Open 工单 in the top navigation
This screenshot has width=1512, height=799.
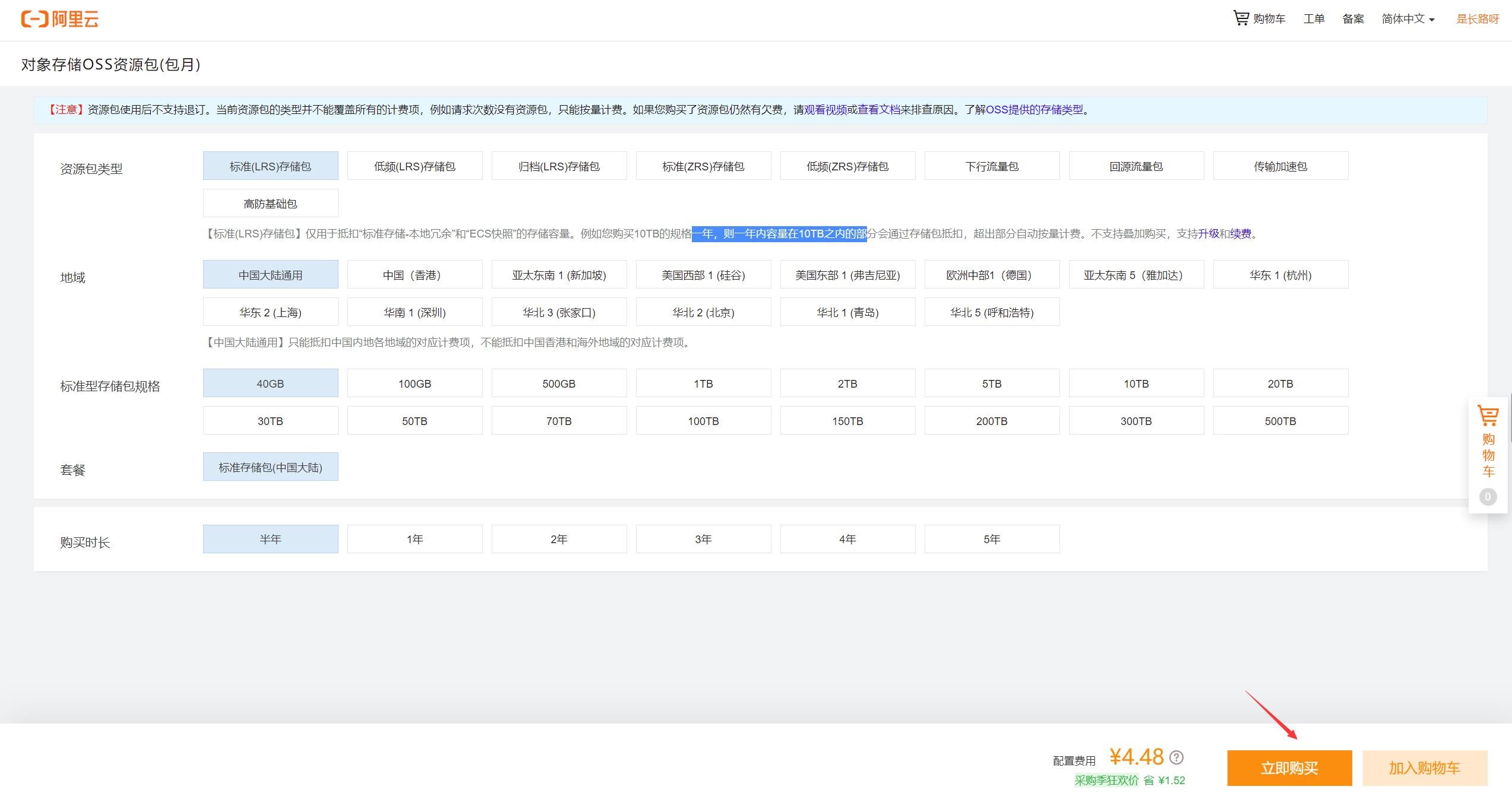coord(1314,19)
